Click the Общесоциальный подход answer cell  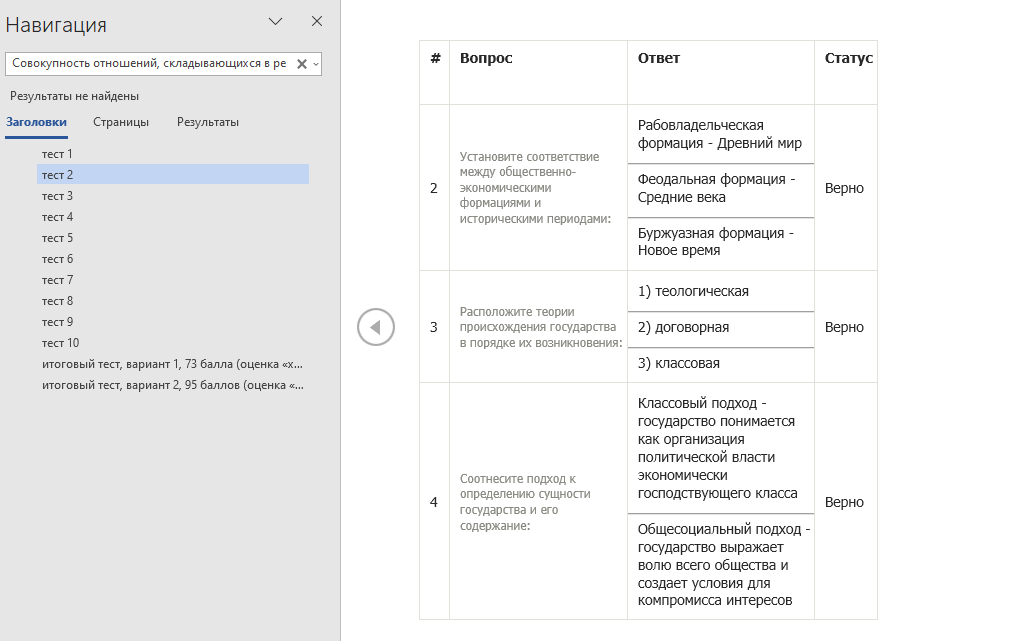point(720,565)
